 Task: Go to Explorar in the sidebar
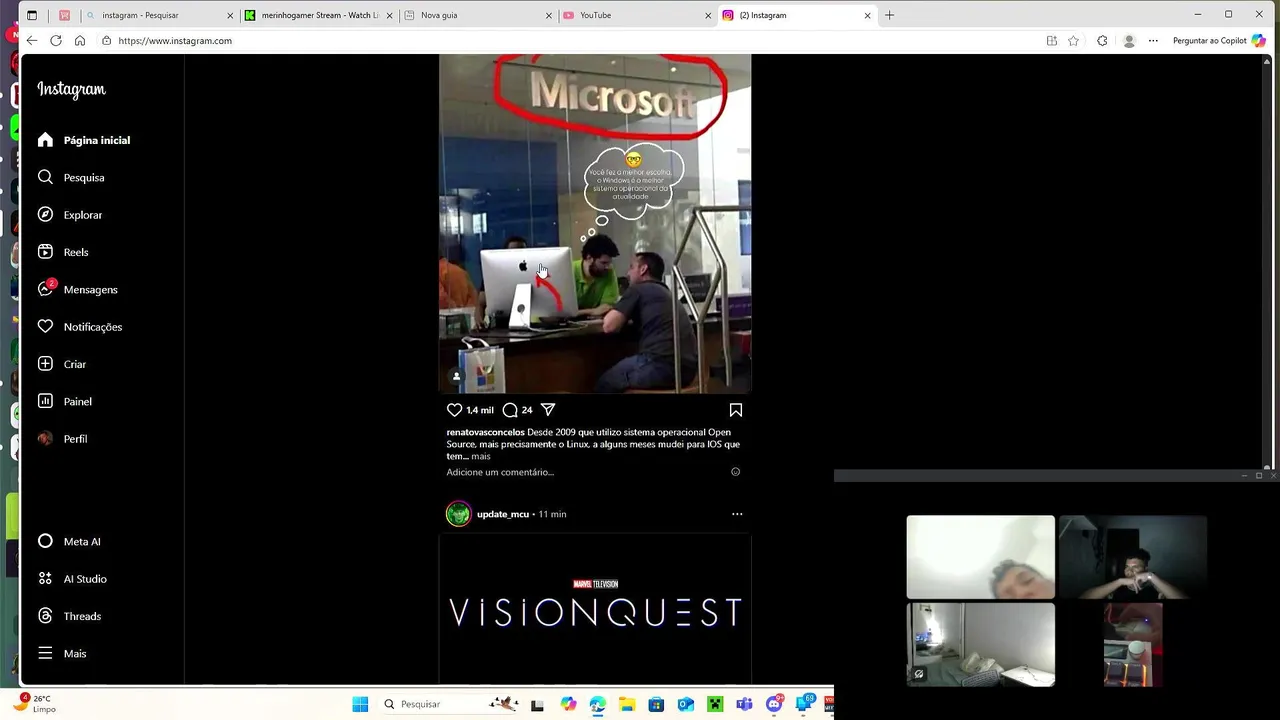71,215
